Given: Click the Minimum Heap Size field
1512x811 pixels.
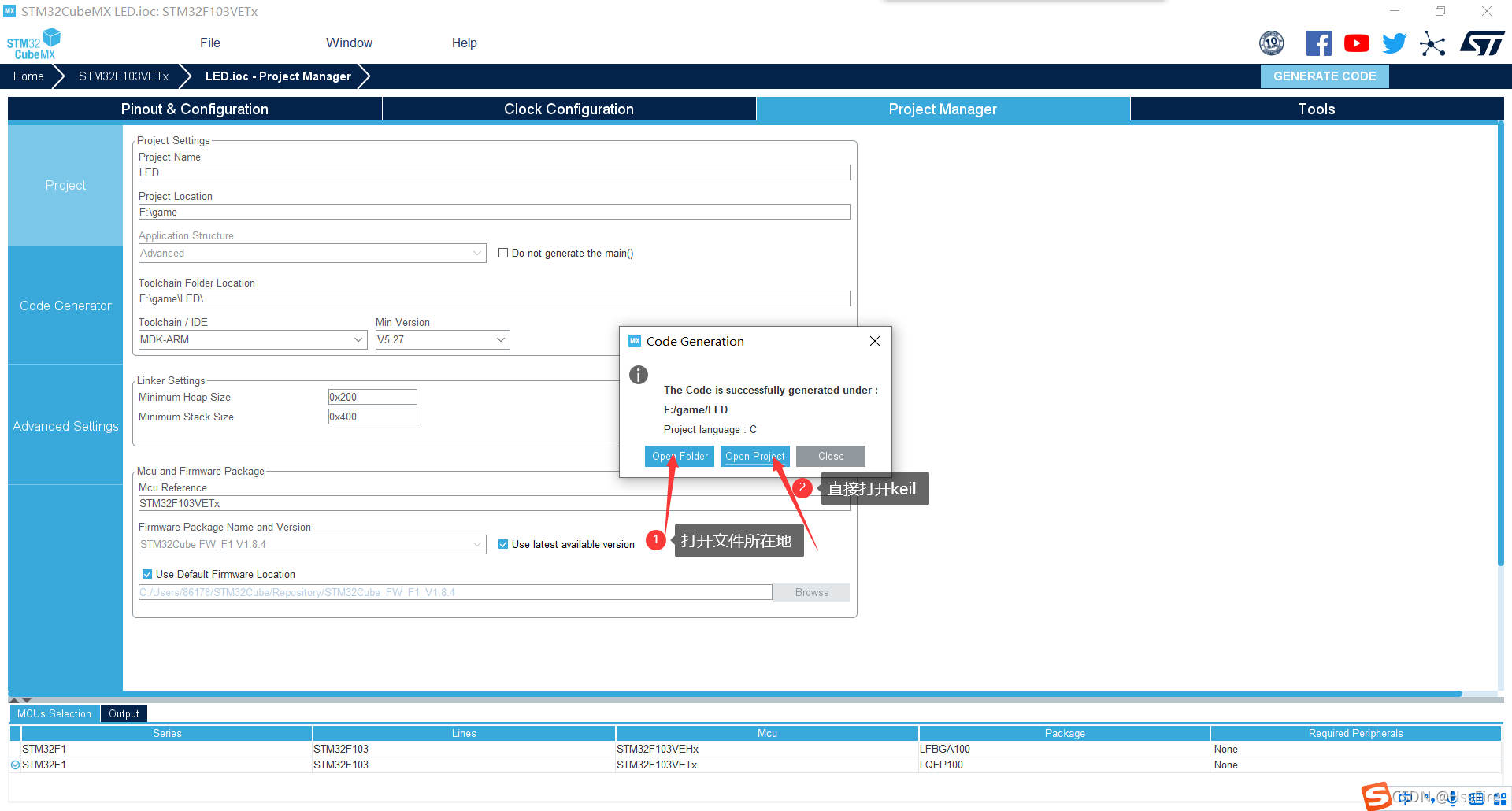Looking at the screenshot, I should 372,397.
